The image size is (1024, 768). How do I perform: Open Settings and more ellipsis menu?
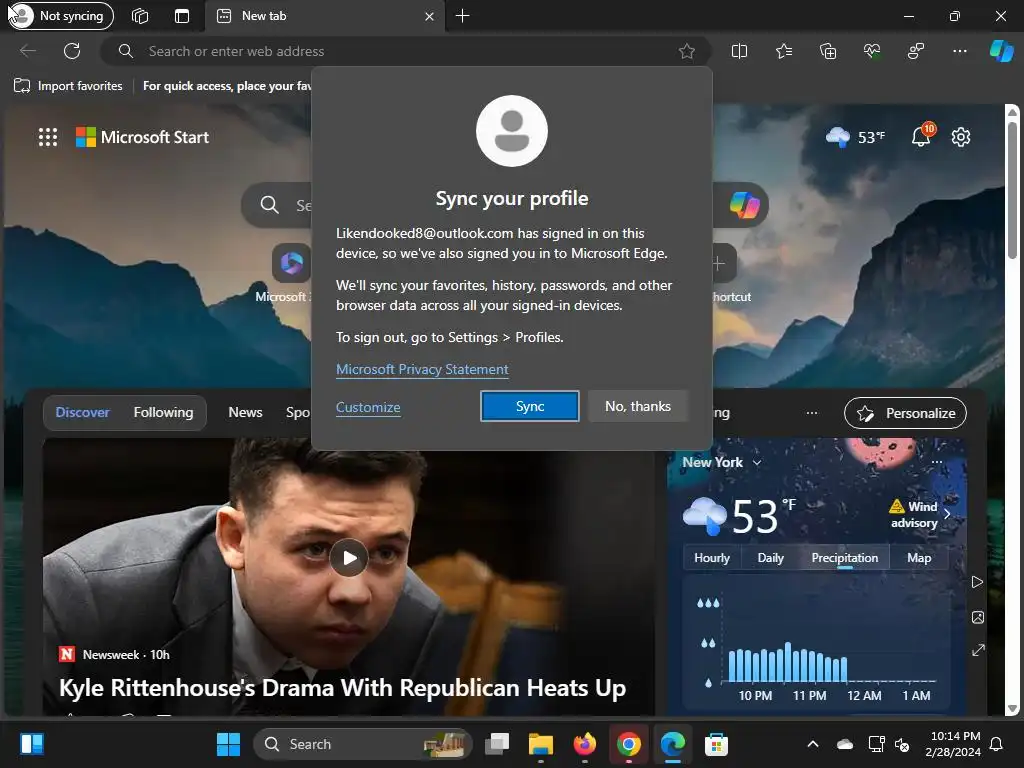pyautogui.click(x=959, y=51)
